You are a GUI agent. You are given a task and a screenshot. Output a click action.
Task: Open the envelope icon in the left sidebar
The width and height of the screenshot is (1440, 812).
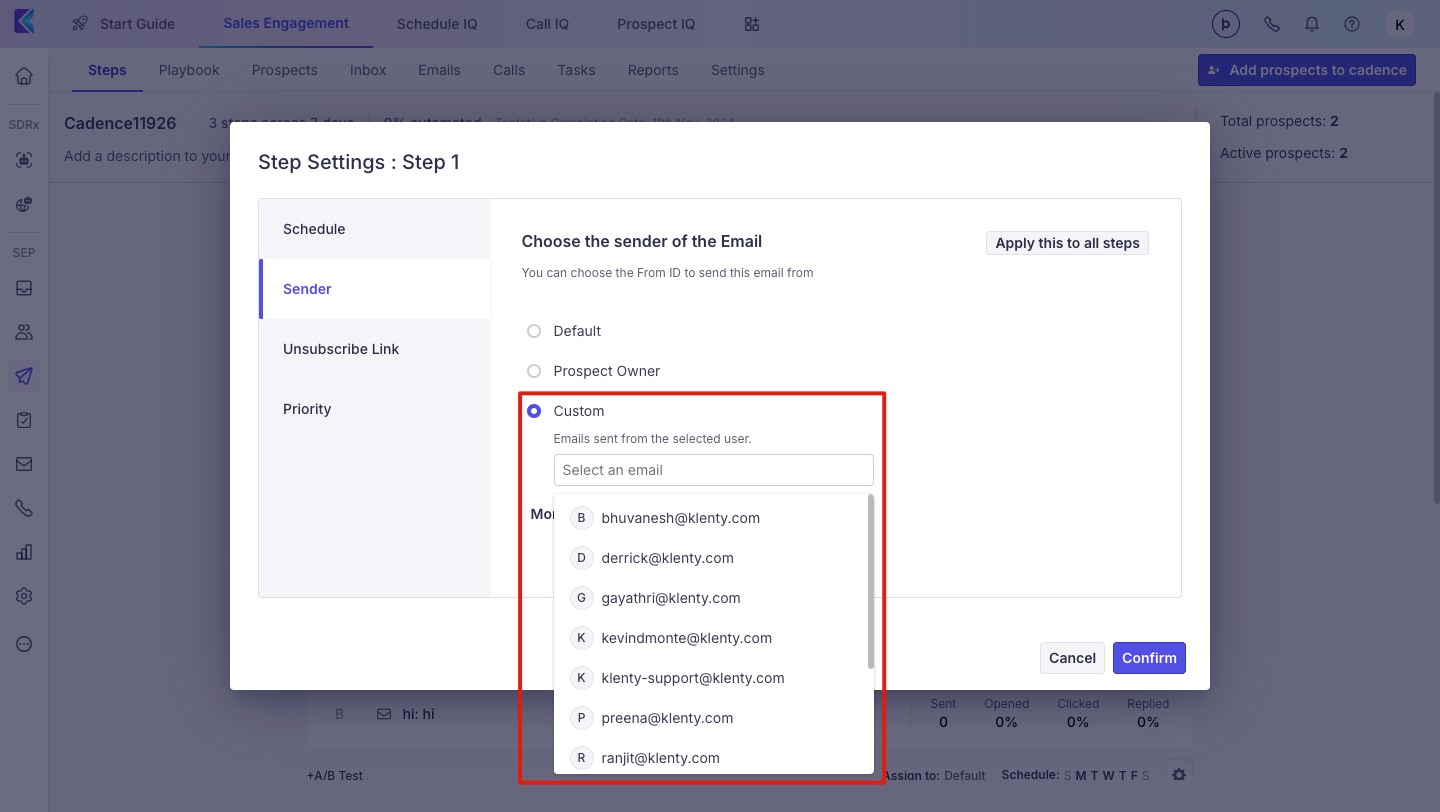pos(24,464)
